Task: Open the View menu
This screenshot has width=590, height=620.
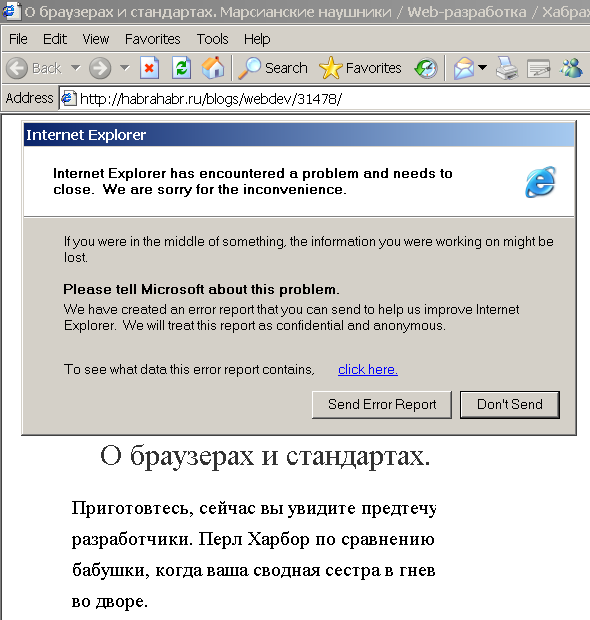Action: click(x=96, y=39)
